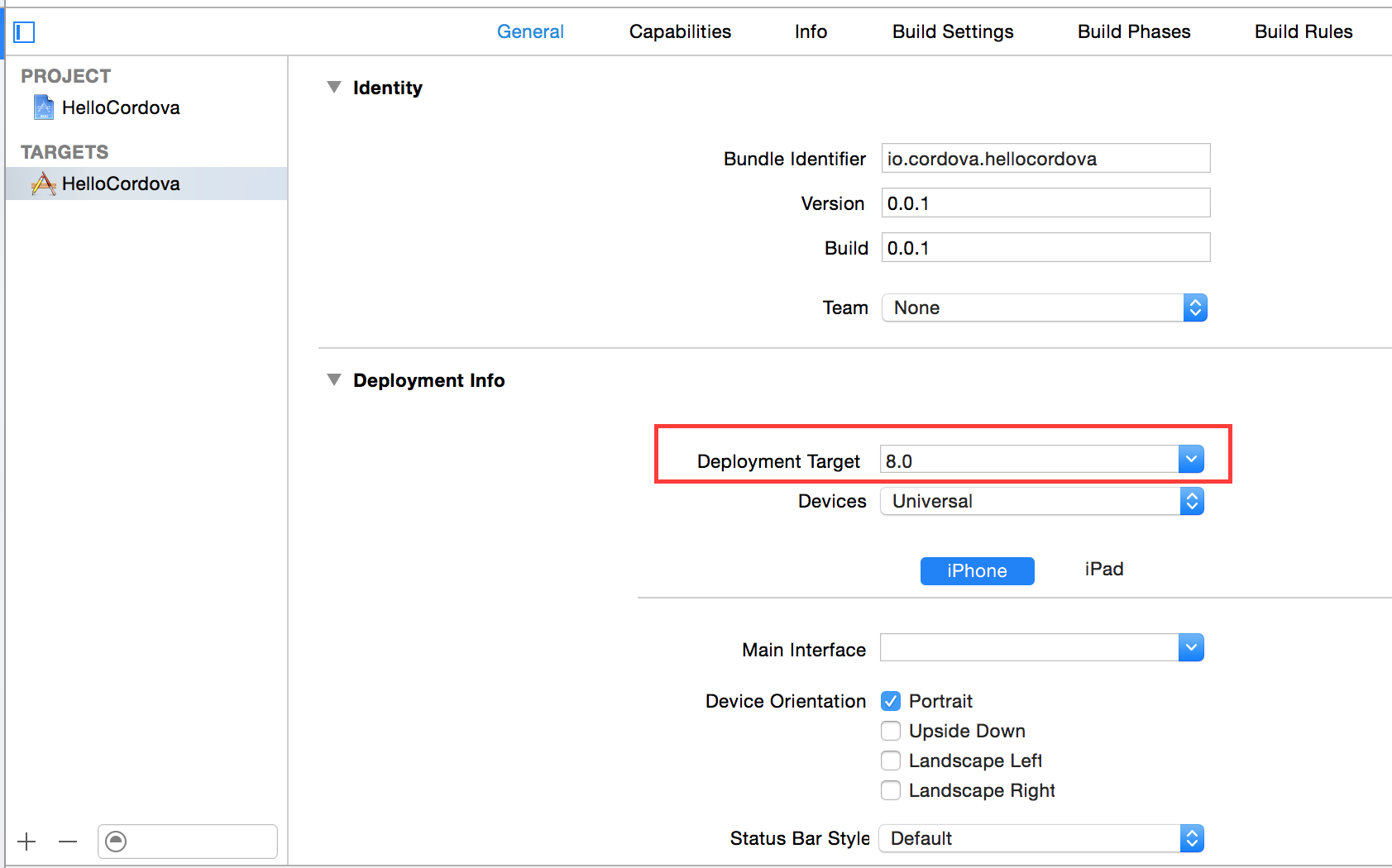Toggle the targets list sidebar icon
1392x868 pixels.
point(24,32)
